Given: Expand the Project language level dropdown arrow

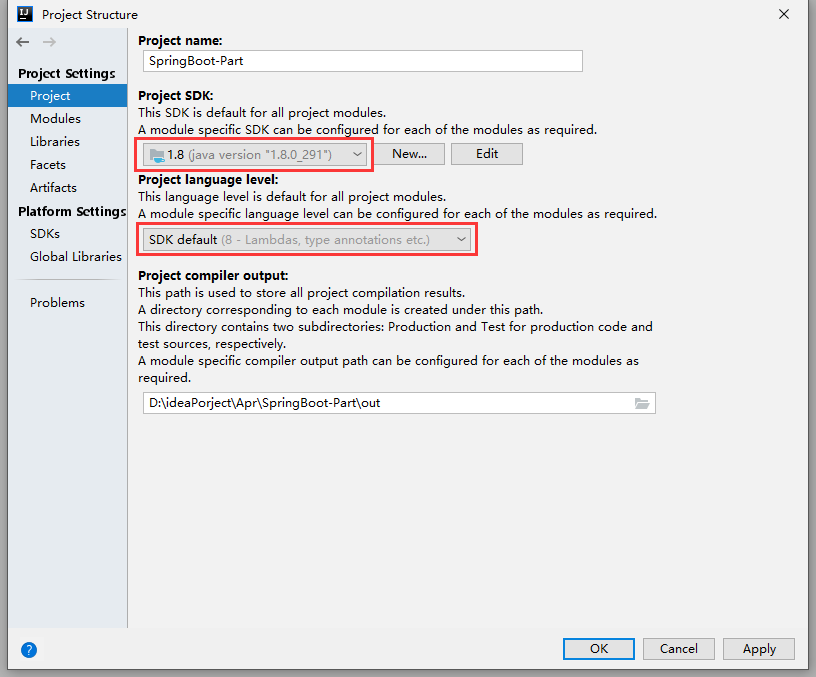Looking at the screenshot, I should (461, 239).
